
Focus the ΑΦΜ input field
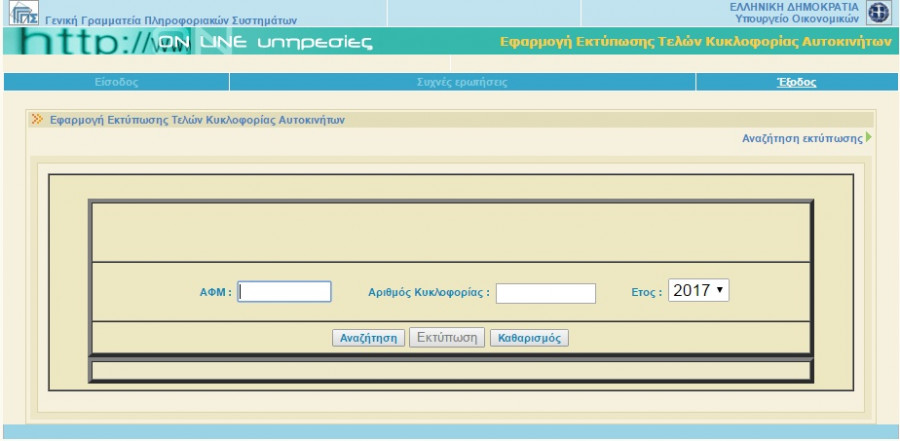point(285,291)
